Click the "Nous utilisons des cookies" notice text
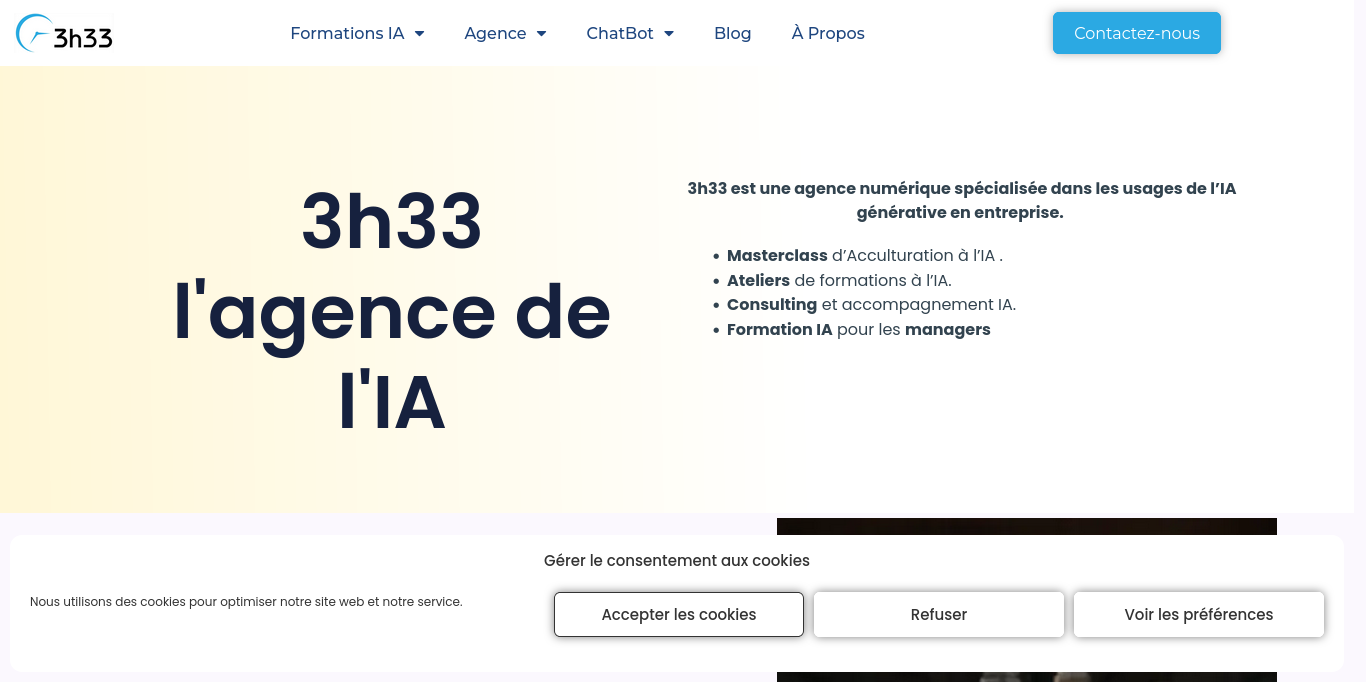Viewport: 1366px width, 682px height. point(246,602)
